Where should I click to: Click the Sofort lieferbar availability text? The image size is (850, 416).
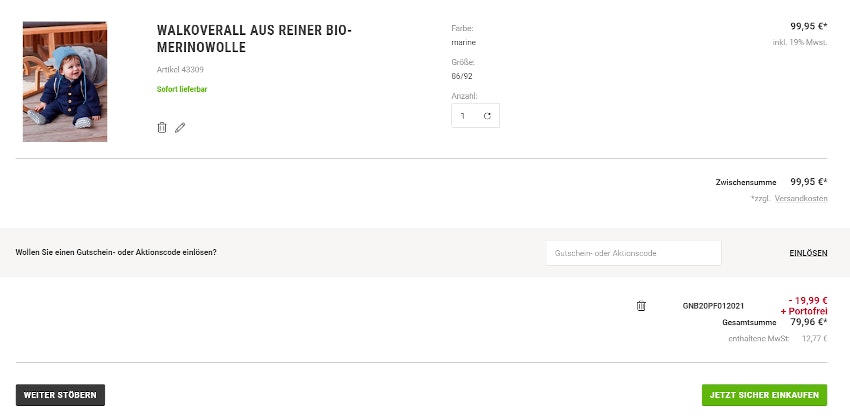(x=182, y=89)
